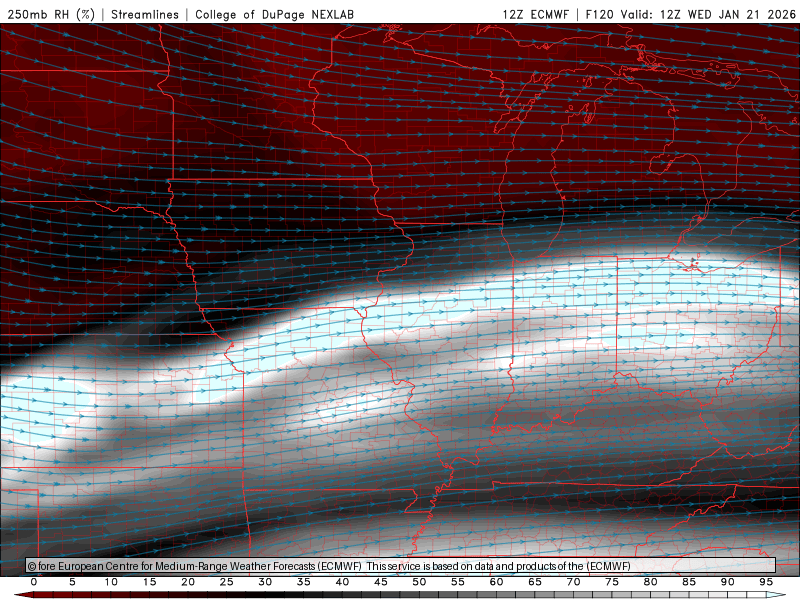Click the 70 label on the RH scale
The height and width of the screenshot is (600, 800).
573,582
